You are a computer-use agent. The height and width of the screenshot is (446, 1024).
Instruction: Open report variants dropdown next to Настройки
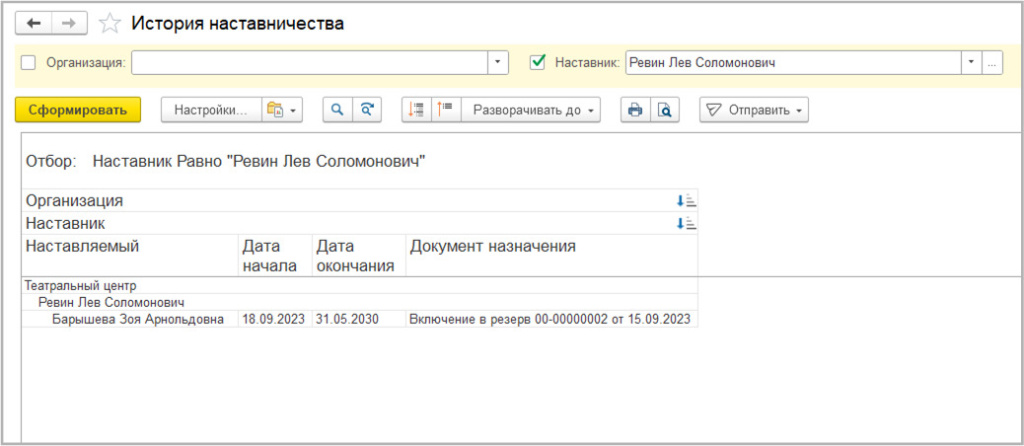point(282,110)
